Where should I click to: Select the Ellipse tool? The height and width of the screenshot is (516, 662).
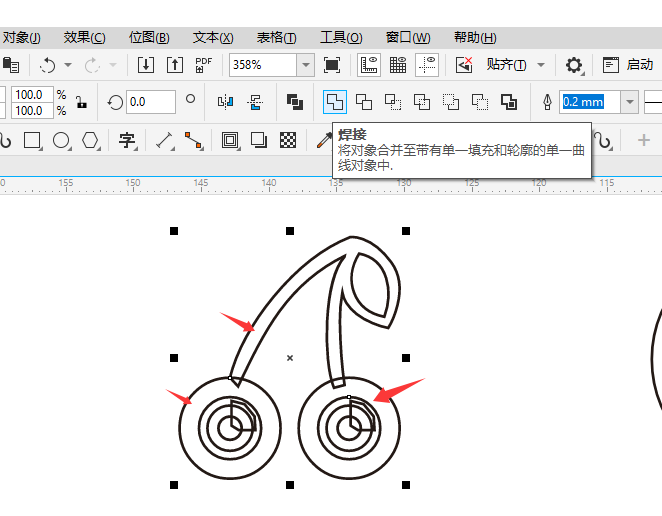(x=61, y=140)
